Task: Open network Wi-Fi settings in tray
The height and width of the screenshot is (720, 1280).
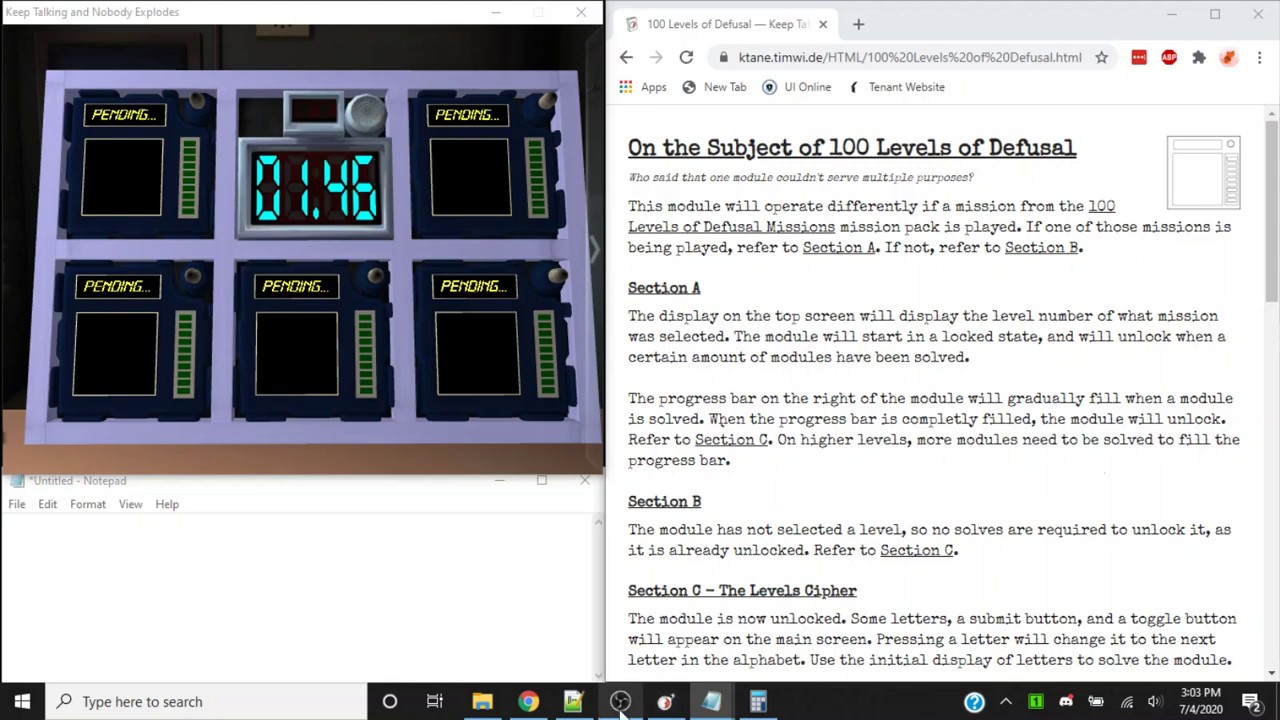Action: (x=1127, y=702)
